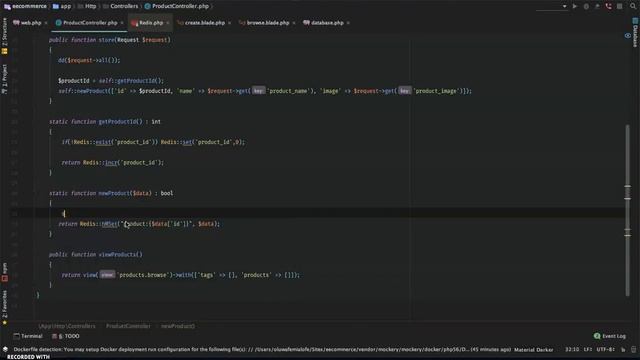The image size is (640, 360).
Task: Switch to create.blade.php tab
Action: (x=205, y=23)
